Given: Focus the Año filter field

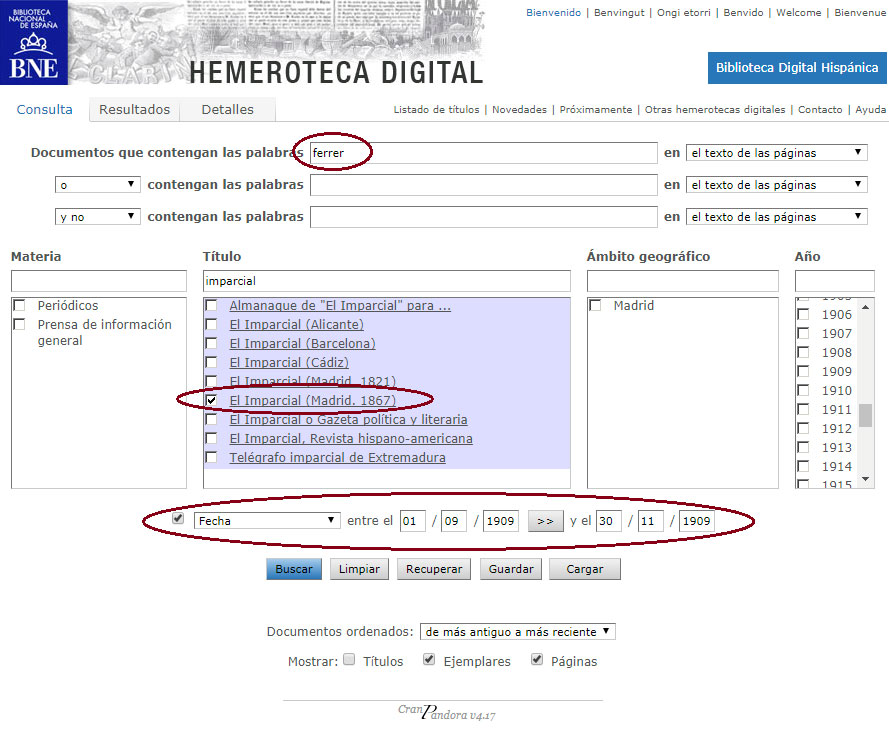Looking at the screenshot, I should 835,281.
